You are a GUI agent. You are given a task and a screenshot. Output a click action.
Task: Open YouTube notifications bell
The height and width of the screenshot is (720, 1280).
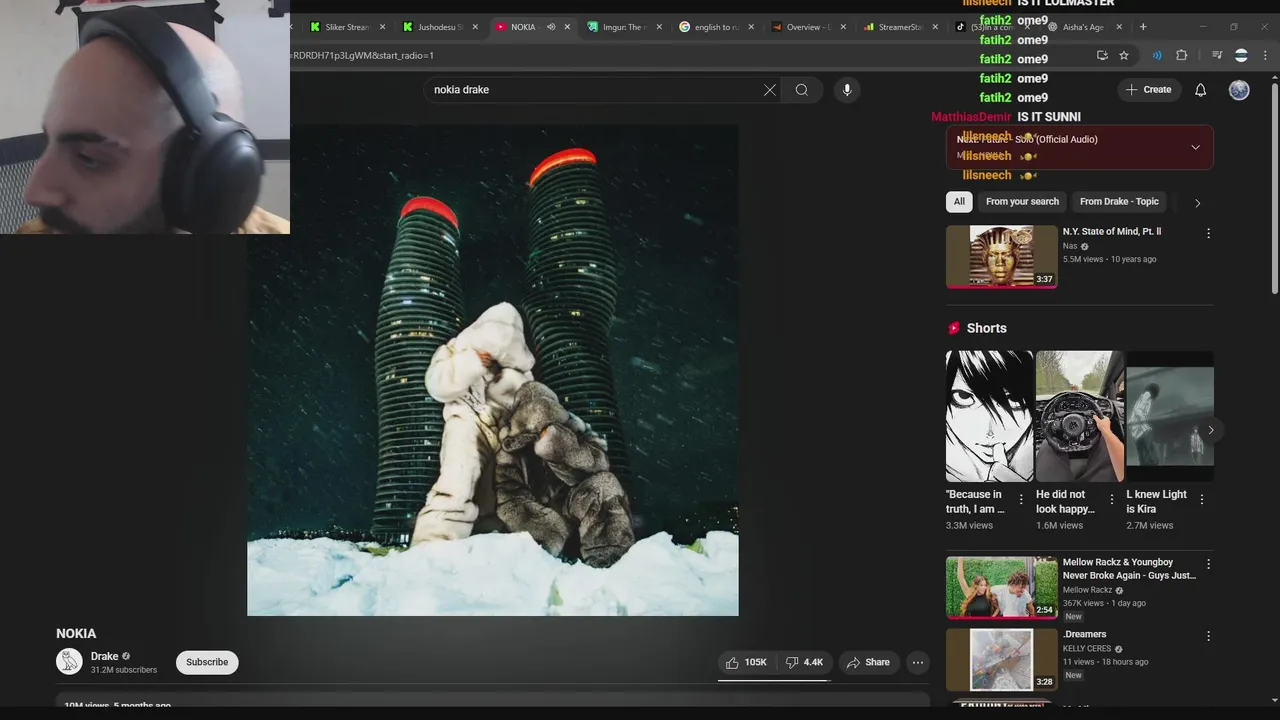pyautogui.click(x=1200, y=90)
